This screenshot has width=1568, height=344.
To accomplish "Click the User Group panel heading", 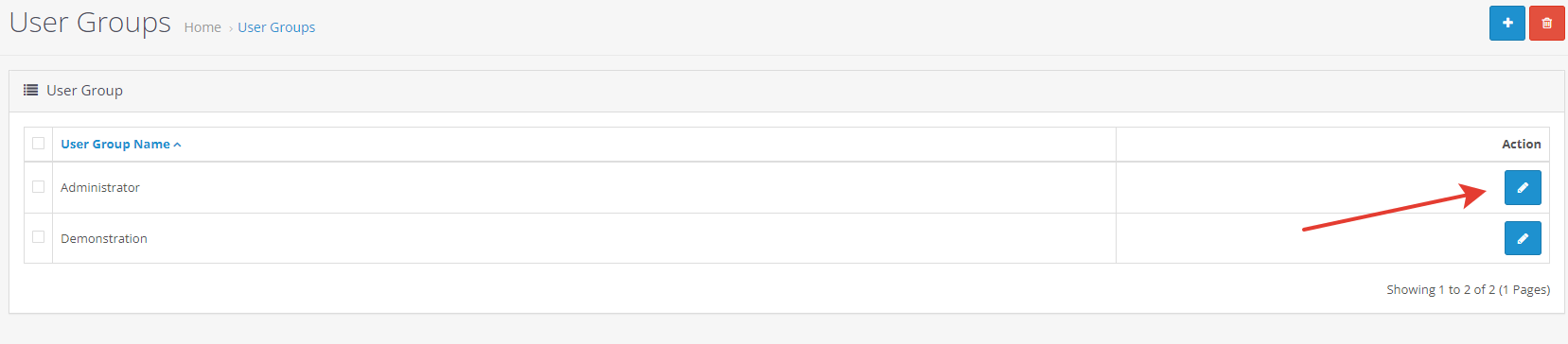I will [x=84, y=90].
